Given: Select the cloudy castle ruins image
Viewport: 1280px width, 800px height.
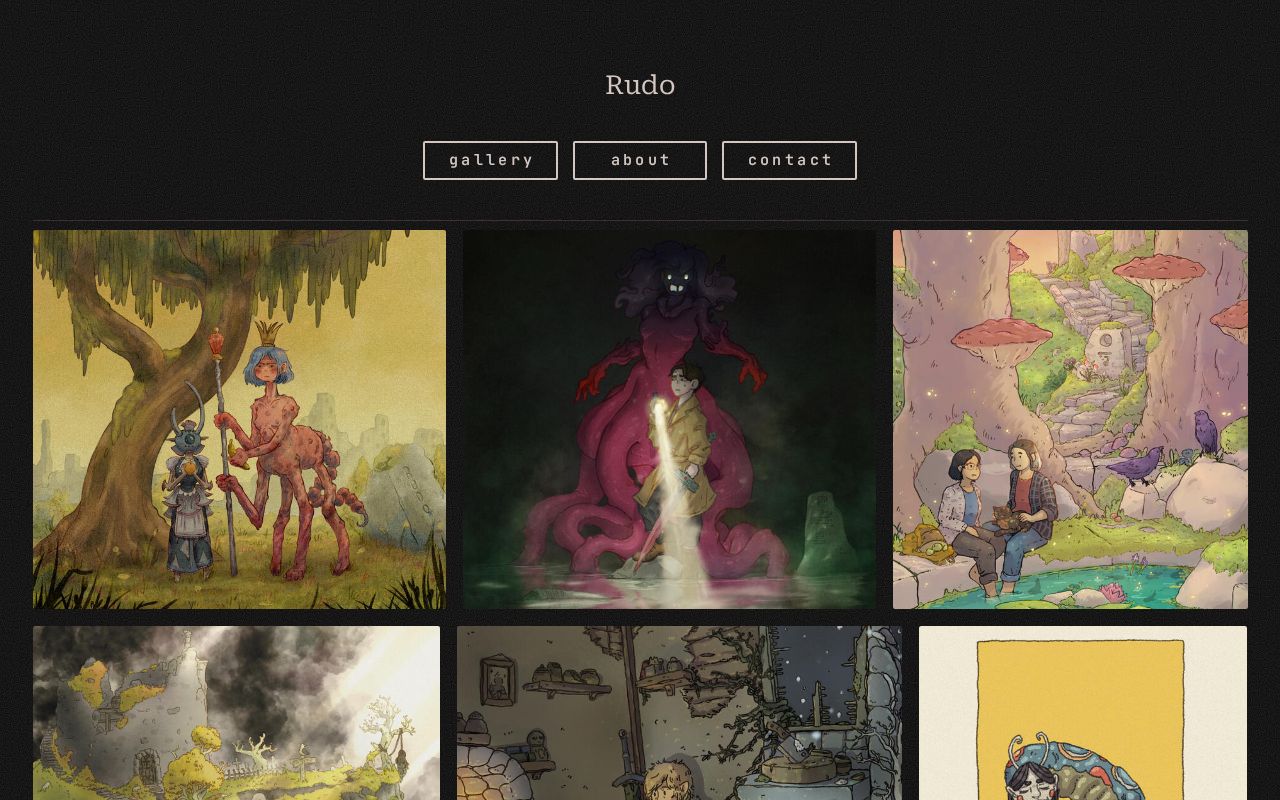Looking at the screenshot, I should (x=236, y=713).
